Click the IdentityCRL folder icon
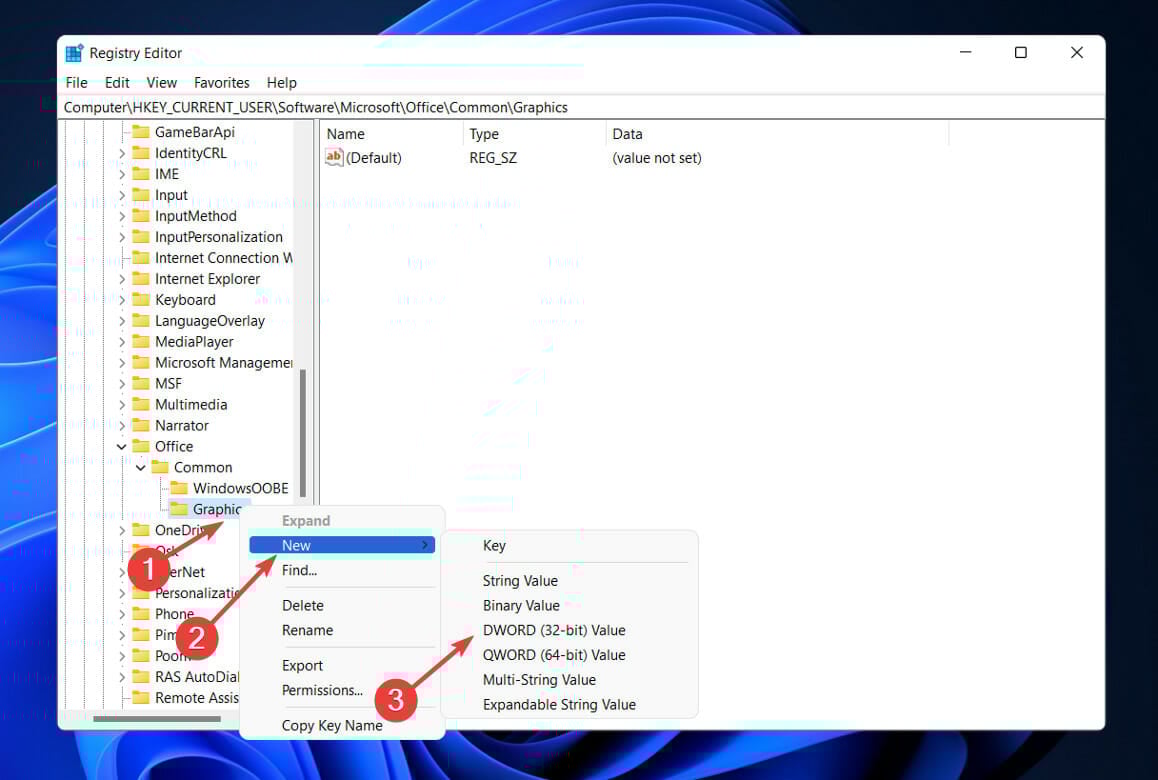Image resolution: width=1158 pixels, height=780 pixels. pyautogui.click(x=140, y=153)
